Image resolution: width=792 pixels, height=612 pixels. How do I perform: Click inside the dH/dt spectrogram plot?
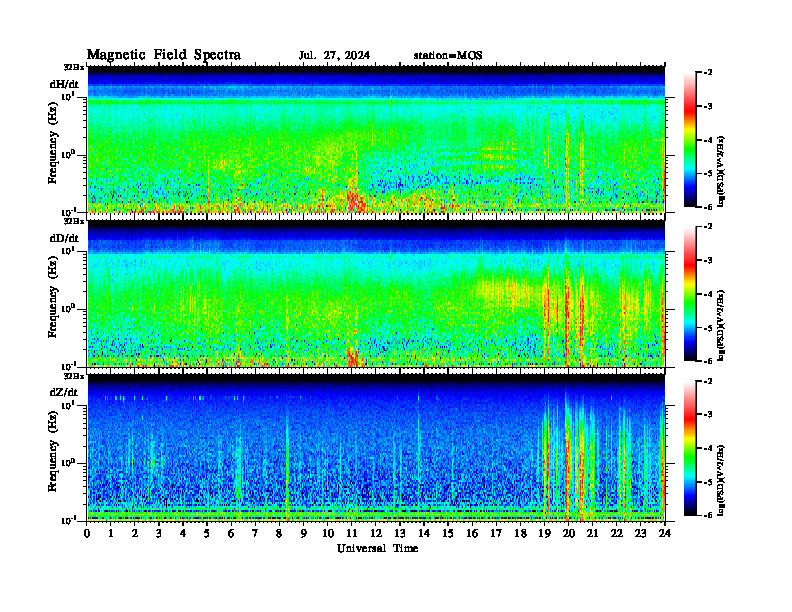pos(376,139)
